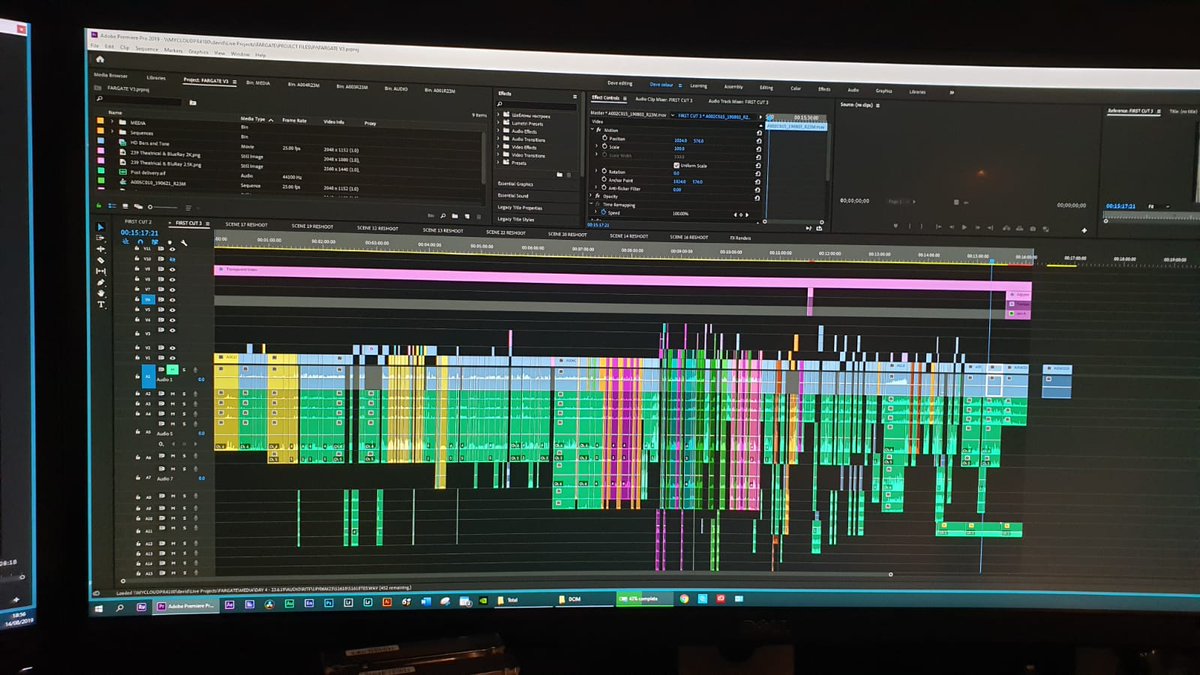Viewport: 1200px width, 675px height.
Task: Open the SCENE 17 RESHOOT timeline tab
Action: pyautogui.click(x=247, y=224)
